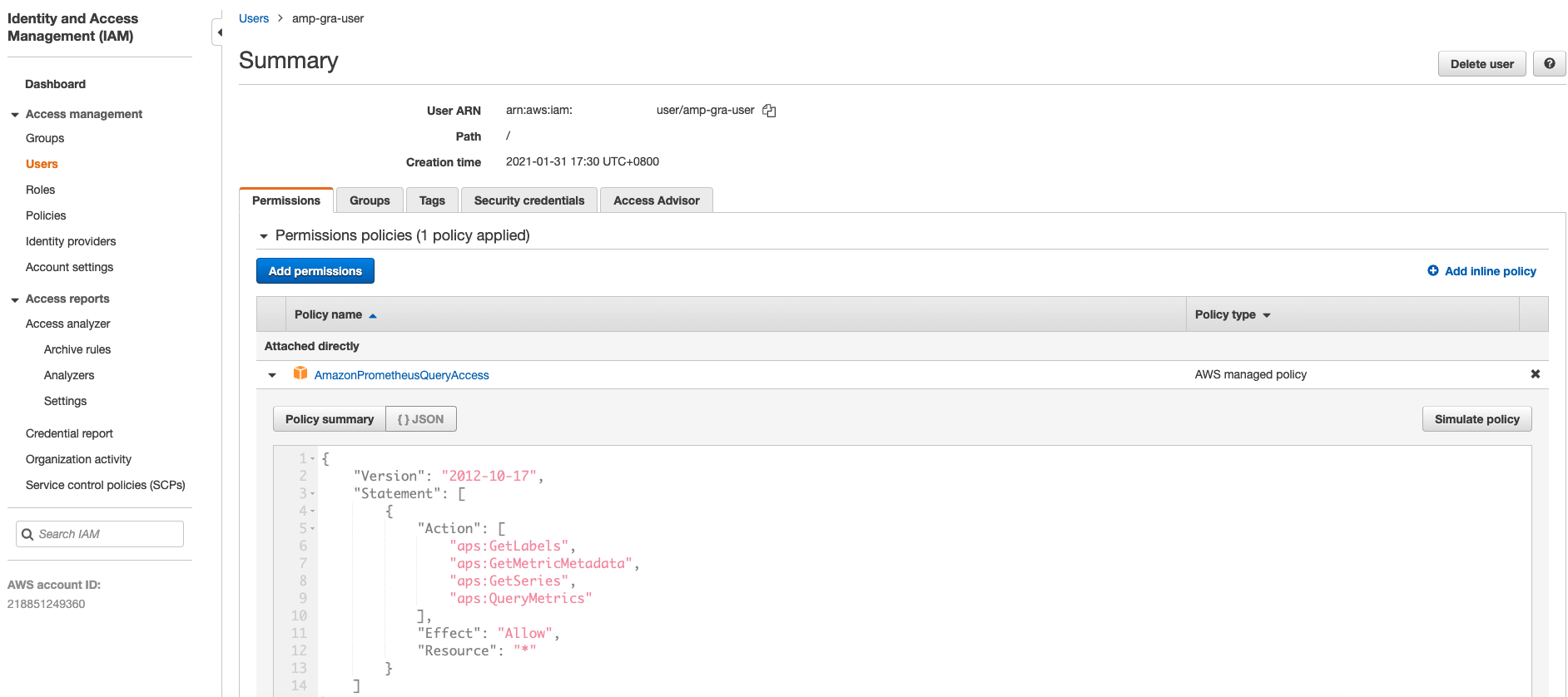Collapse the Permissions policies section
Viewport: 1568px width, 697px height.
pos(264,236)
